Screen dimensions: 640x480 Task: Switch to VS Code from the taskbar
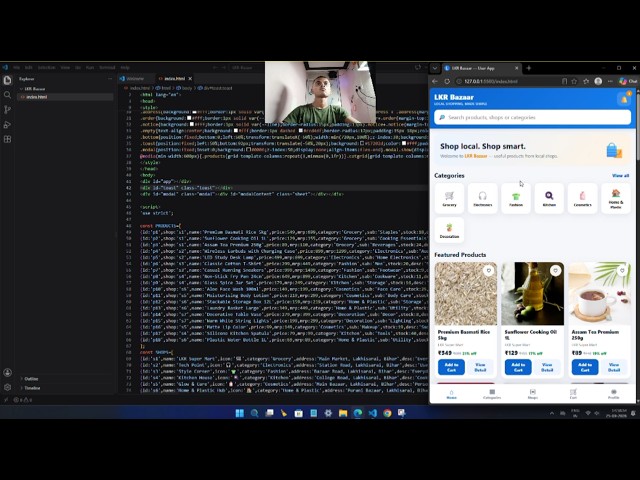pos(372,413)
